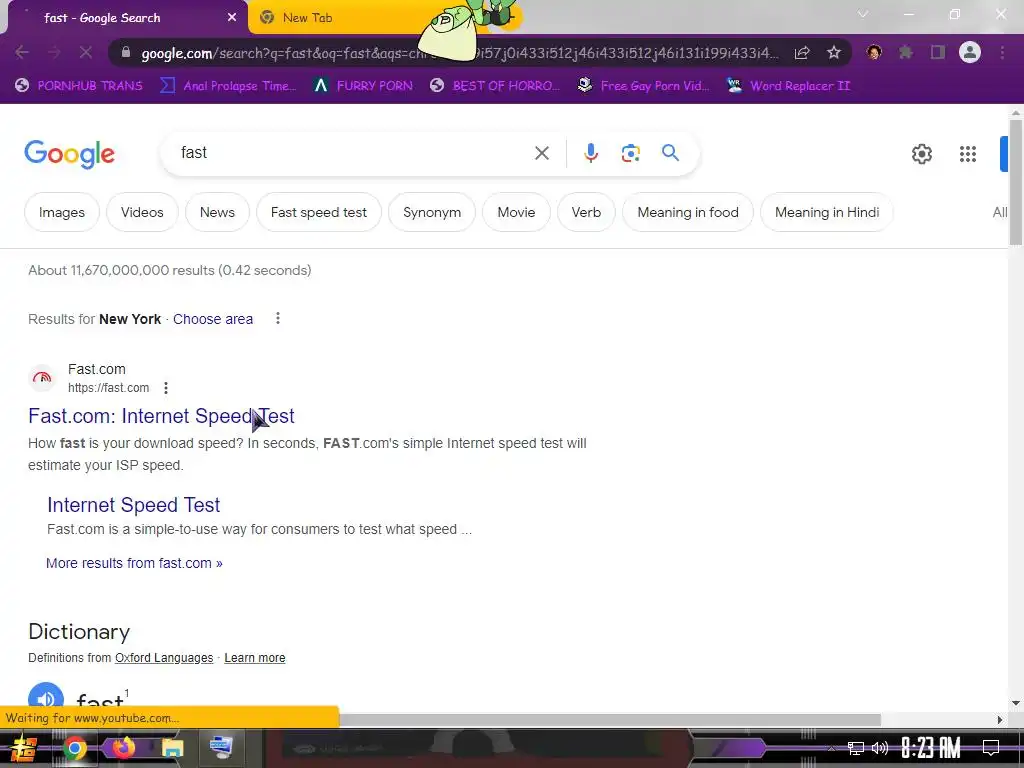The image size is (1024, 768).
Task: Play the pronunciation speaker for fast
Action: click(46, 698)
